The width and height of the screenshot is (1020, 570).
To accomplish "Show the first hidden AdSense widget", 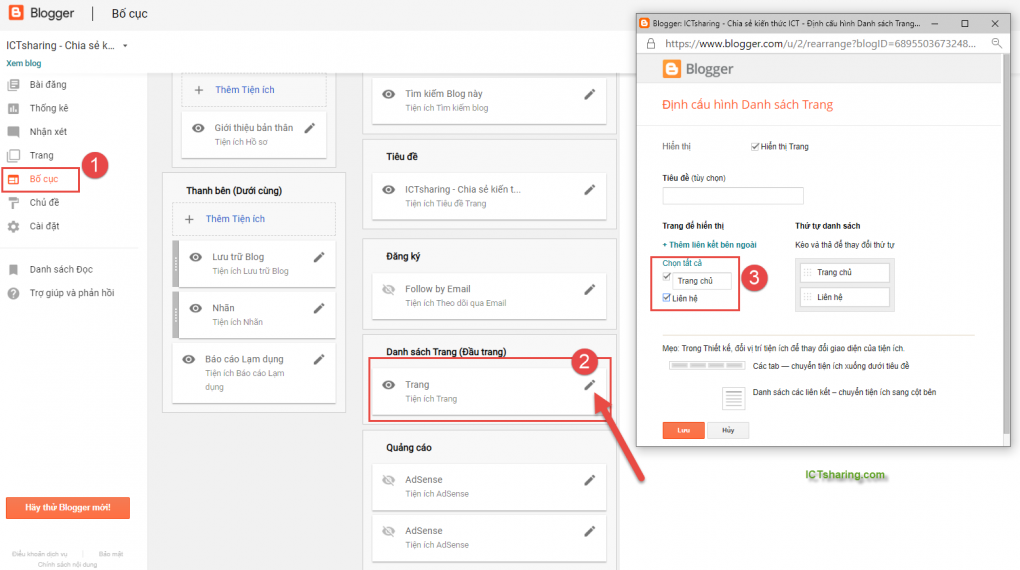I will (388, 480).
